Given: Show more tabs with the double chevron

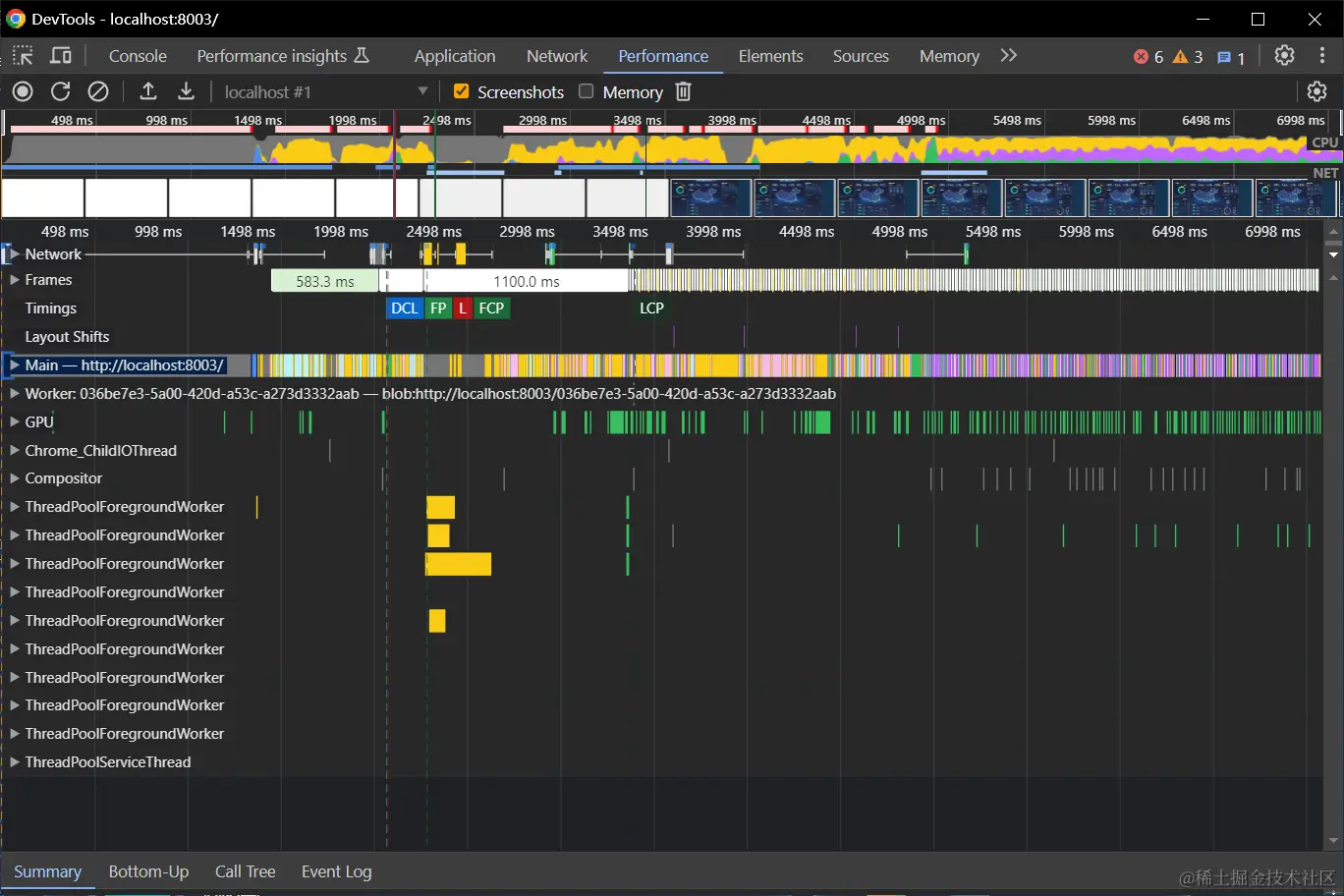Looking at the screenshot, I should pyautogui.click(x=1009, y=56).
